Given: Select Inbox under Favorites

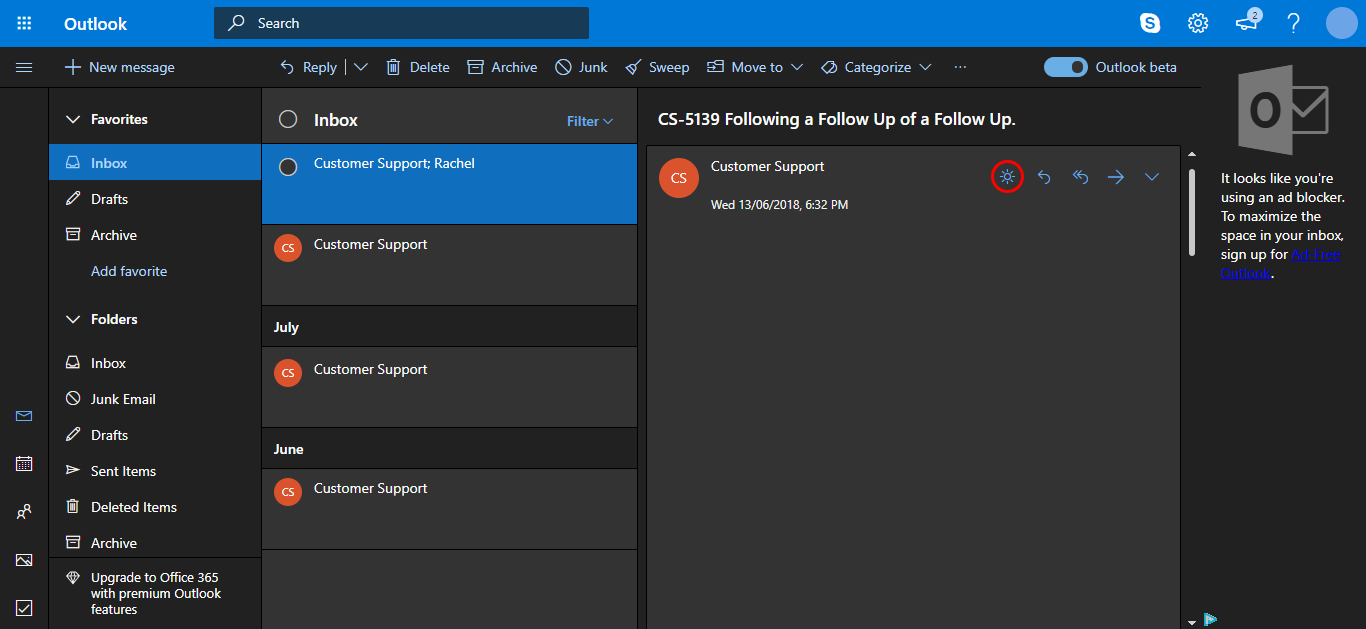Looking at the screenshot, I should click(155, 163).
